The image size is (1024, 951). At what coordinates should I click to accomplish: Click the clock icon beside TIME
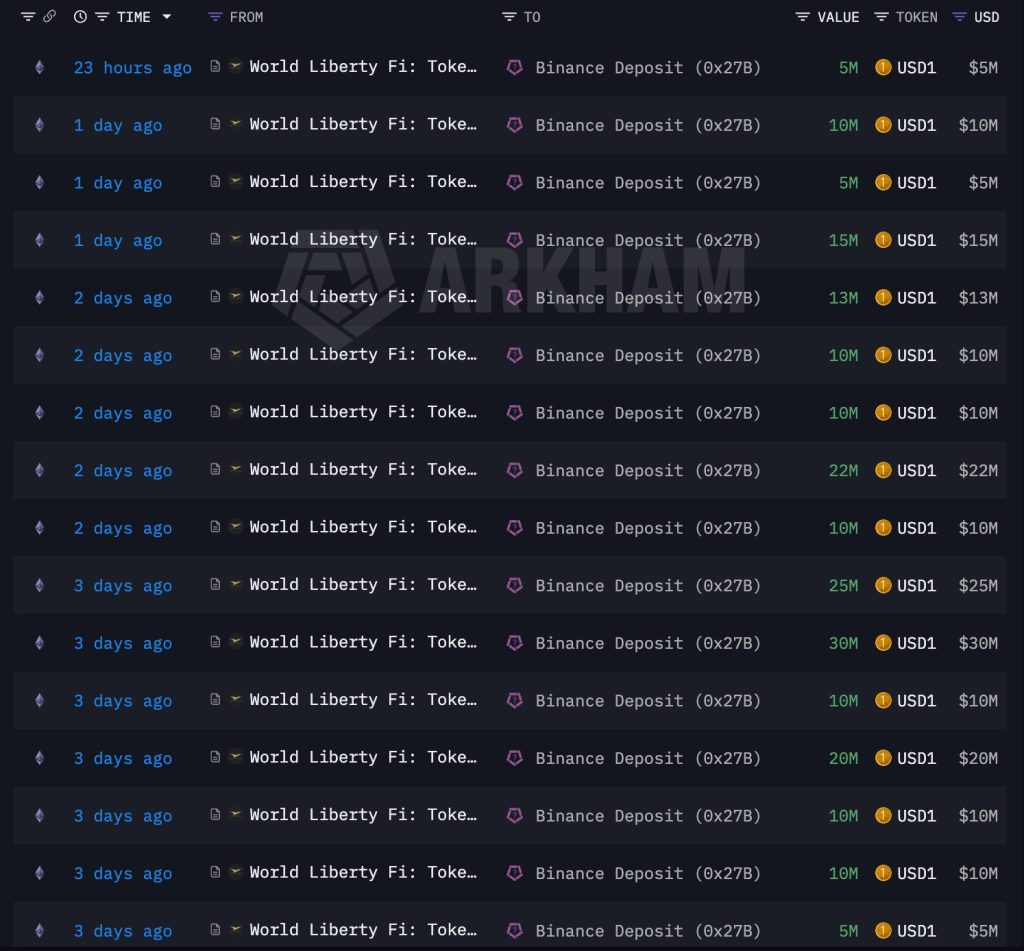[80, 17]
